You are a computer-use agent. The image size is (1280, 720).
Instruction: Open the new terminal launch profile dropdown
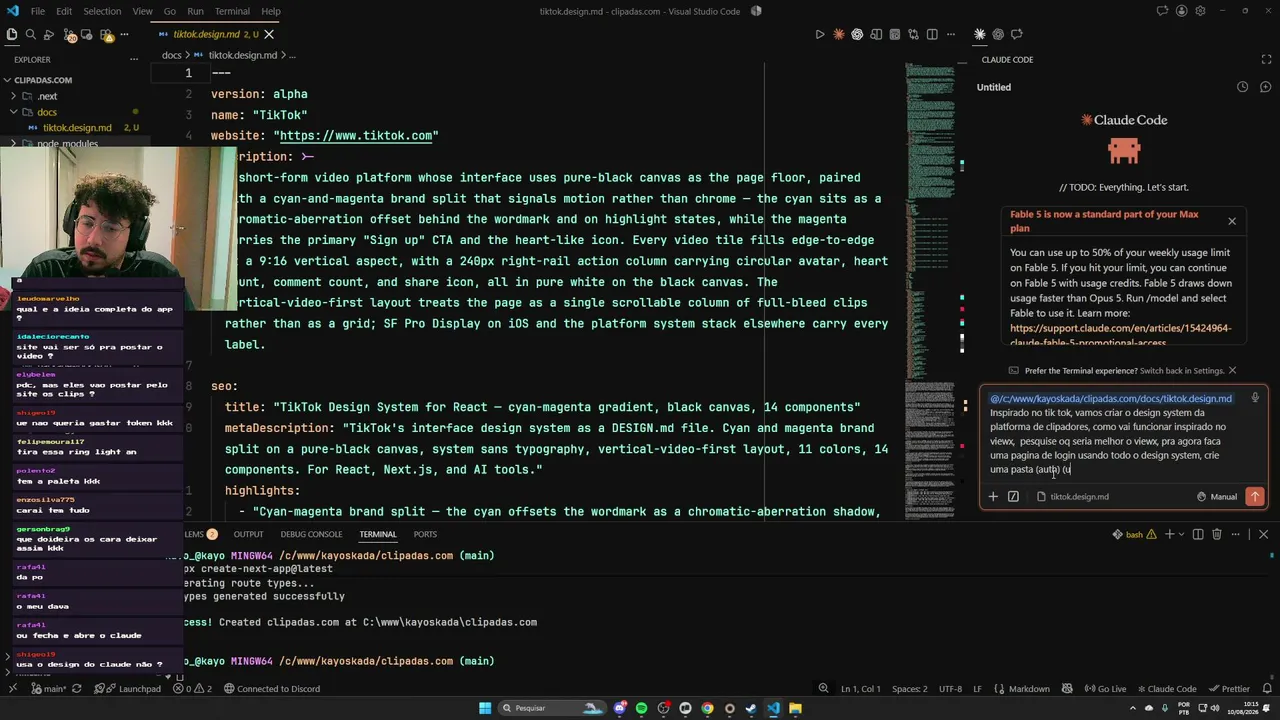1181,534
